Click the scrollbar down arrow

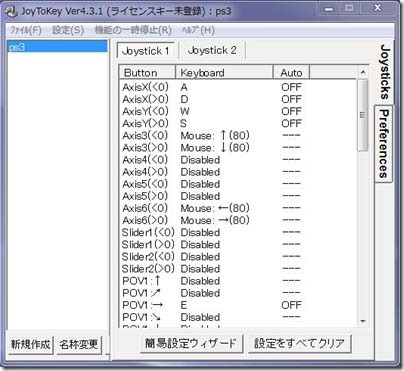pos(363,321)
